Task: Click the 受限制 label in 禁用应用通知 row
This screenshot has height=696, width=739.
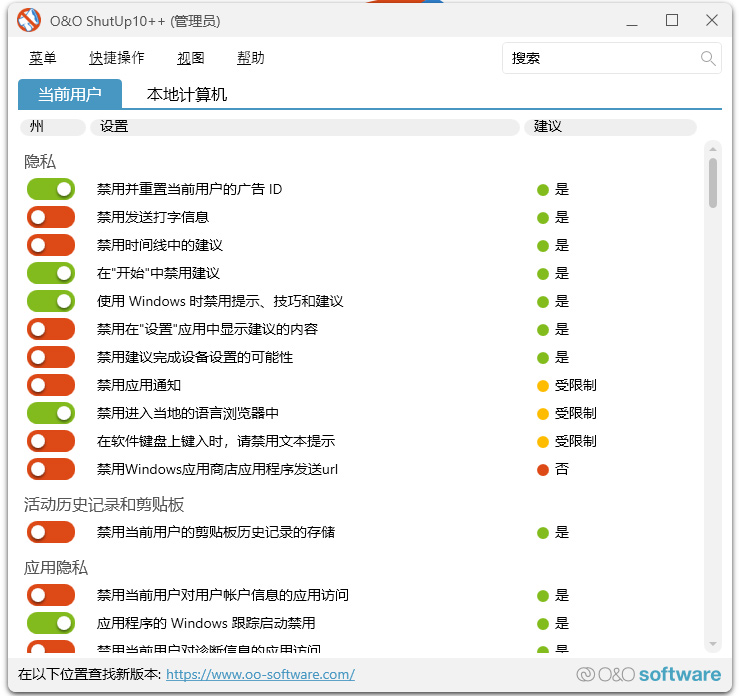Action: coord(575,385)
